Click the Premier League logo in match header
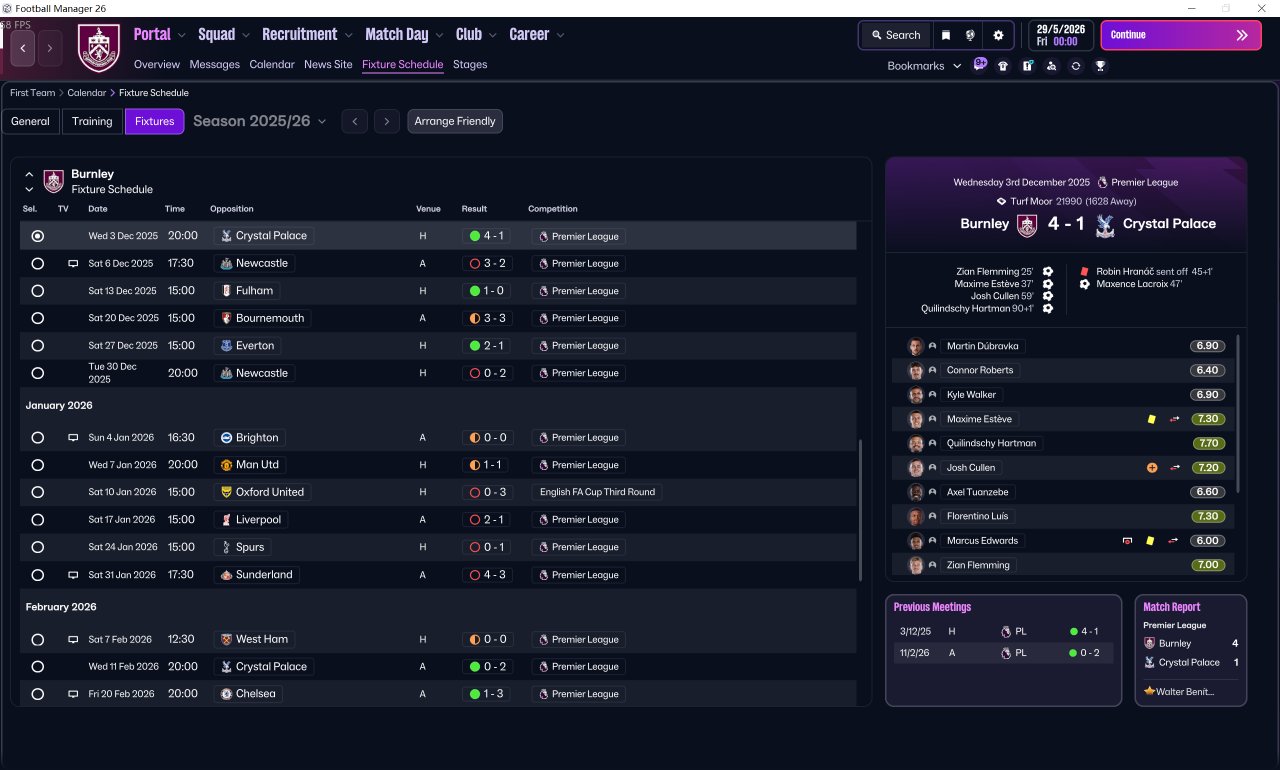 coord(1102,183)
